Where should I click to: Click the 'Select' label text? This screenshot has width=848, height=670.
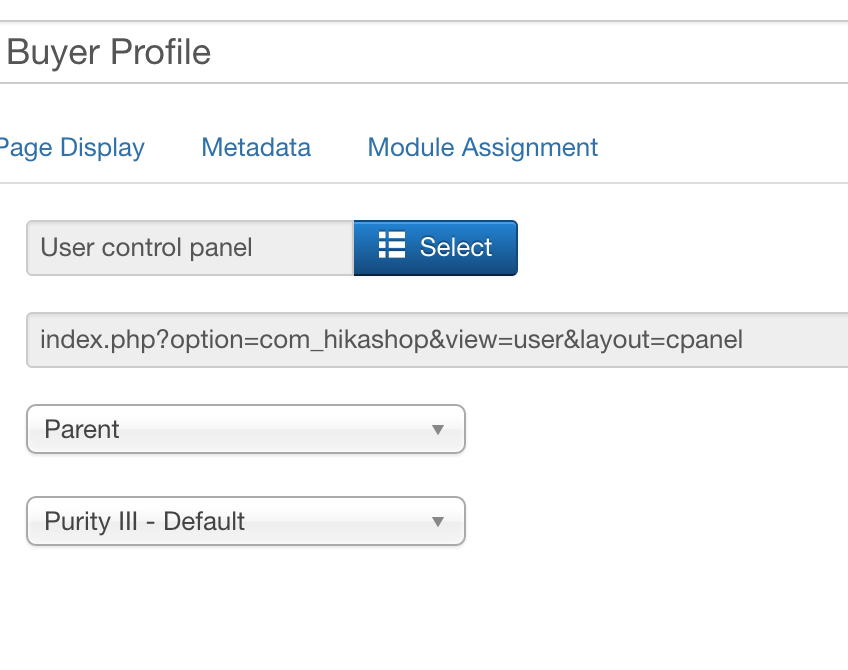point(456,248)
